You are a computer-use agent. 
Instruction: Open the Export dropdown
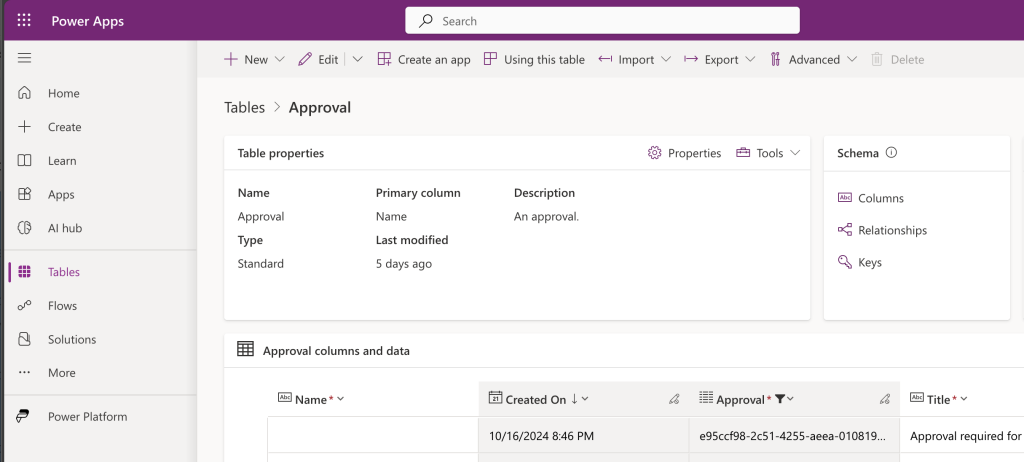[720, 59]
